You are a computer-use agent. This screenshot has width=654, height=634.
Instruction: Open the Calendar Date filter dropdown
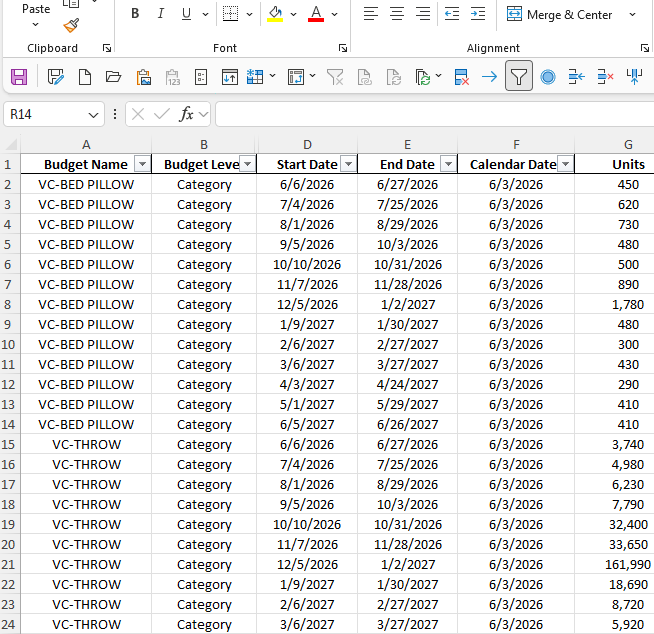[566, 164]
